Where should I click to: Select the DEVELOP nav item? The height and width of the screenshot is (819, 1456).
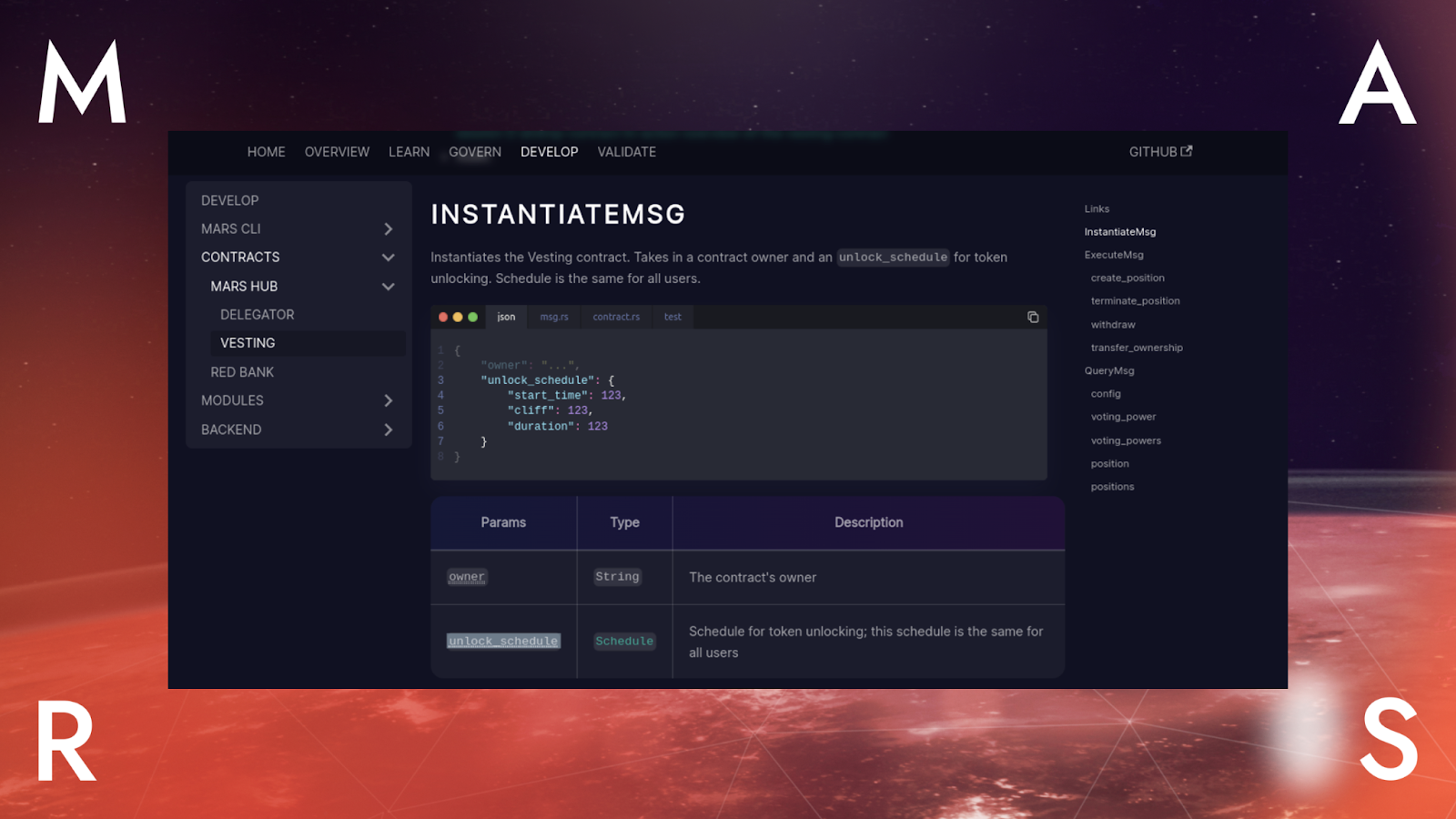tap(549, 152)
